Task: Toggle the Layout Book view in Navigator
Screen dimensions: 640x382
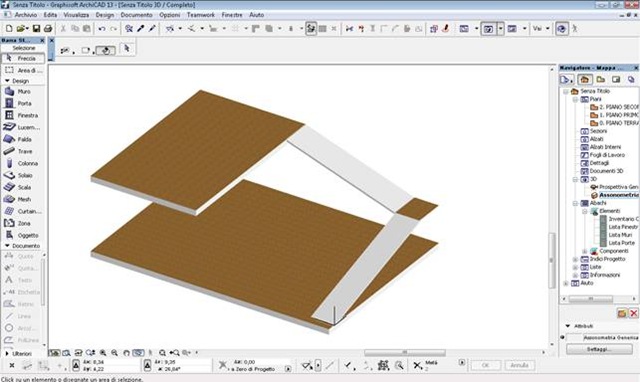Action: click(616, 80)
